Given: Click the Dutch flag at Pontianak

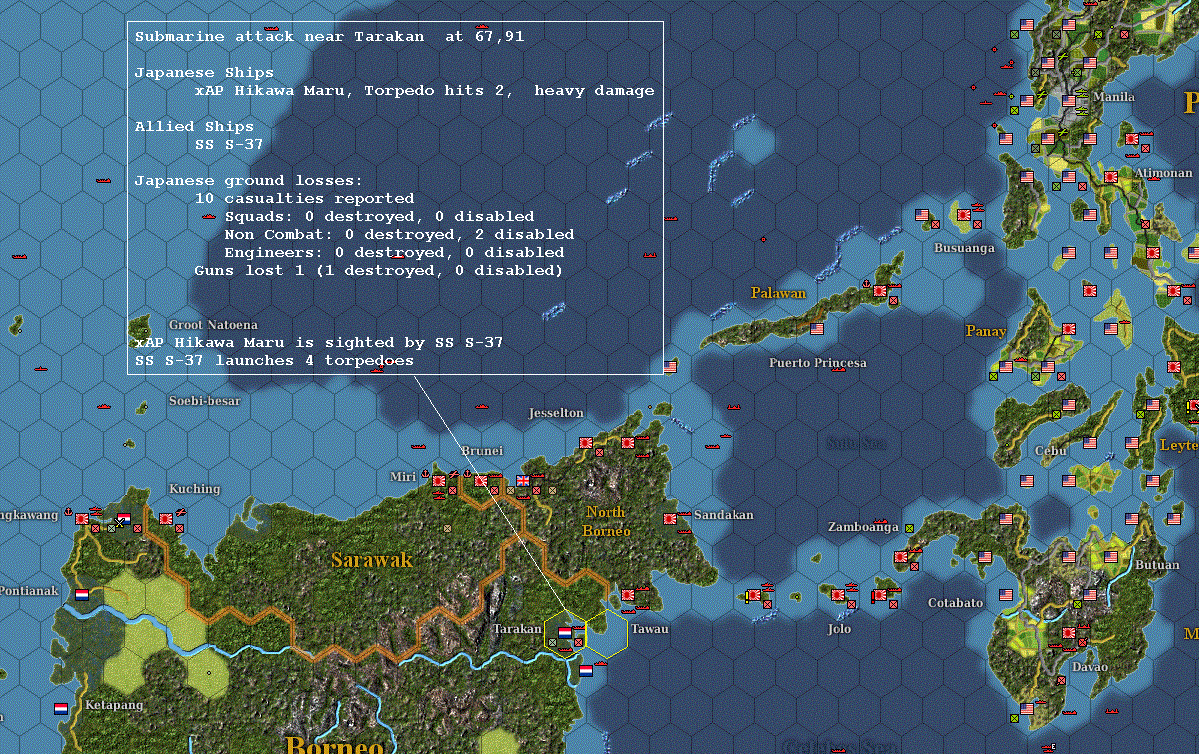Looking at the screenshot, I should (82, 594).
